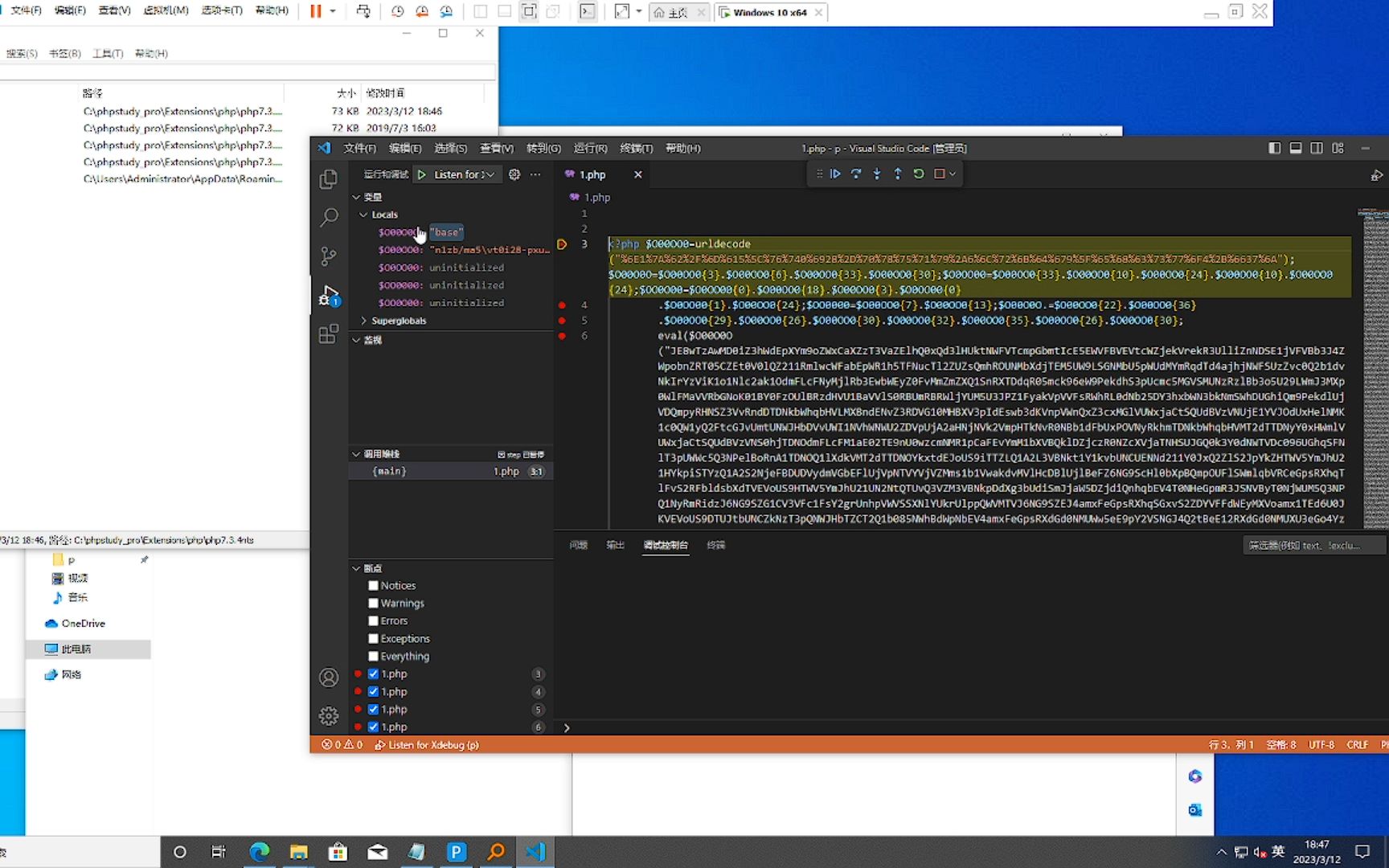Click Listen for Xdebug (p) in status bar
Viewport: 1389px width, 868px height.
pos(427,745)
